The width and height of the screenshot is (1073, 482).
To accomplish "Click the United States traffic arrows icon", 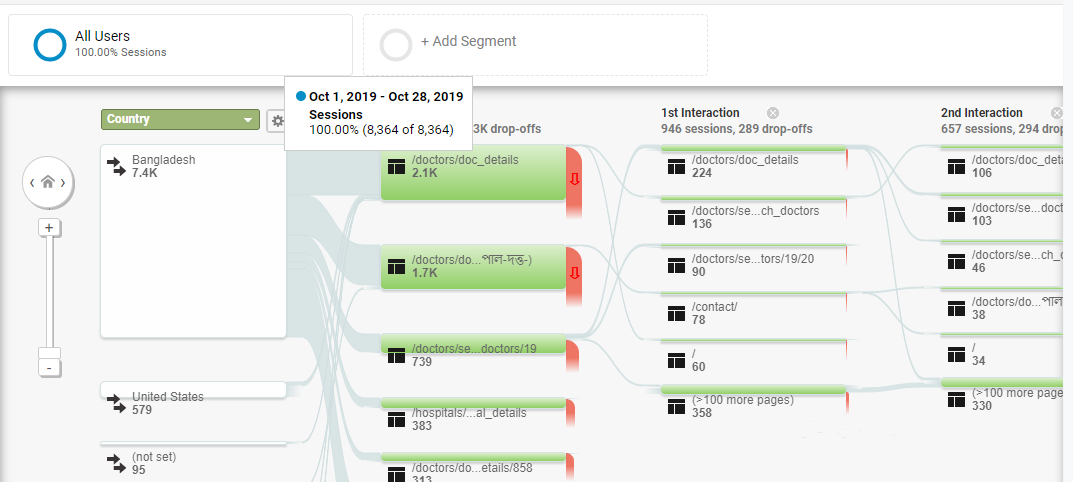I will [x=116, y=403].
